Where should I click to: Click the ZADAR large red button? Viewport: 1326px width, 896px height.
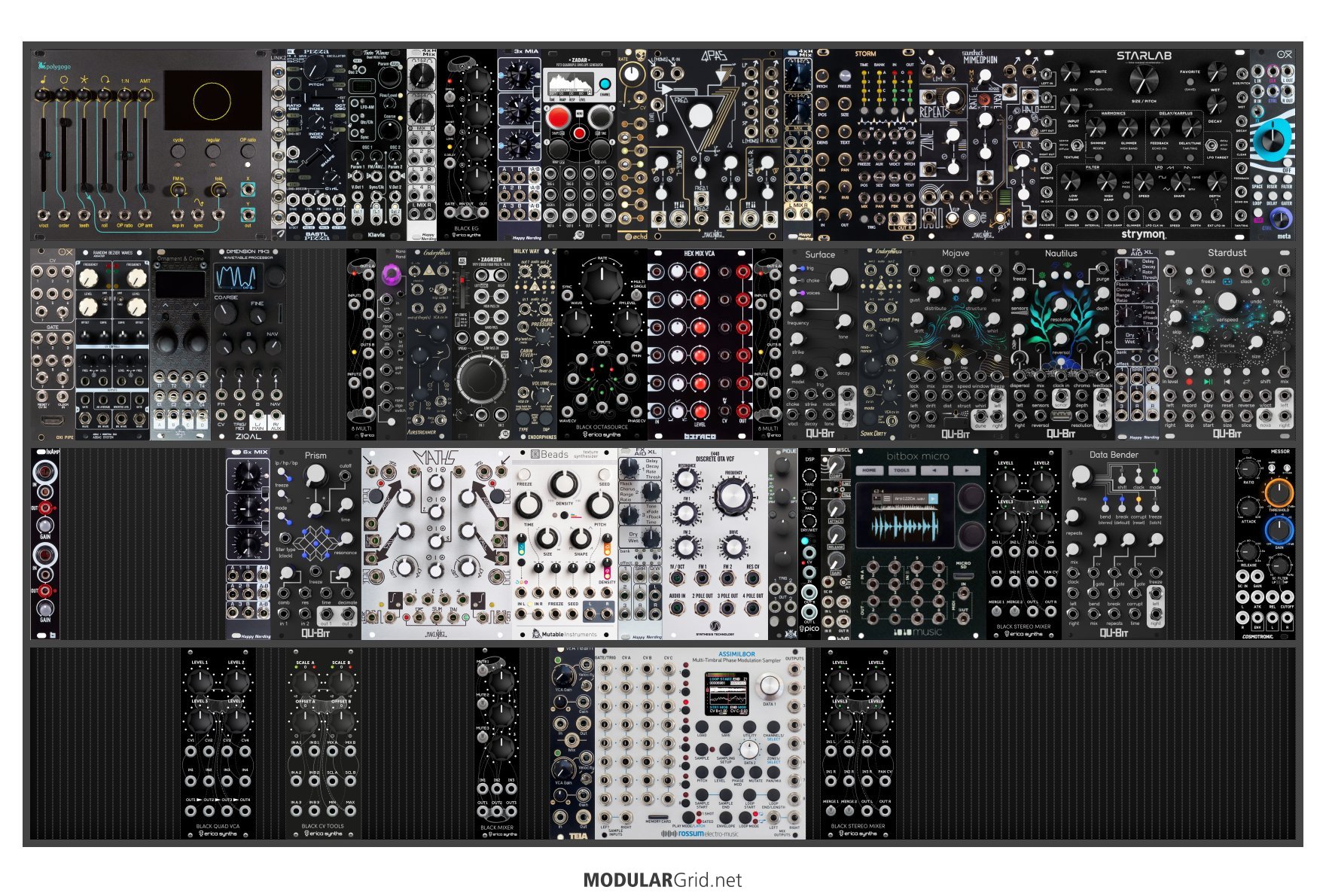[x=558, y=117]
